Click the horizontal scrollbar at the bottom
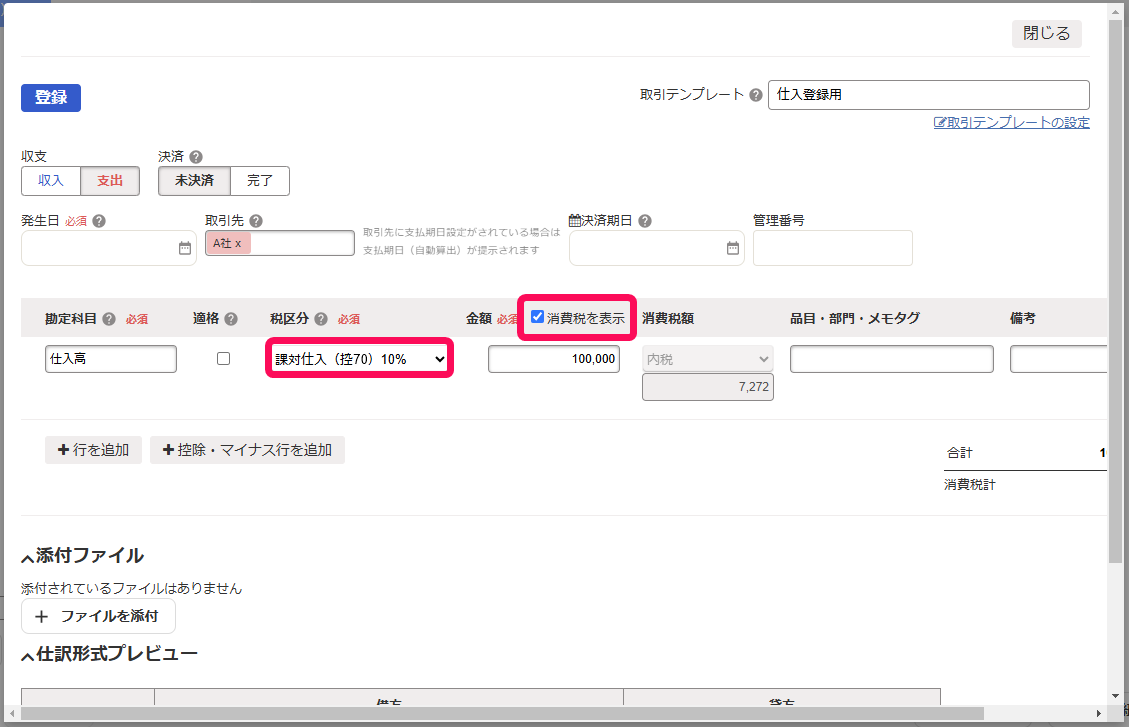 point(503,713)
